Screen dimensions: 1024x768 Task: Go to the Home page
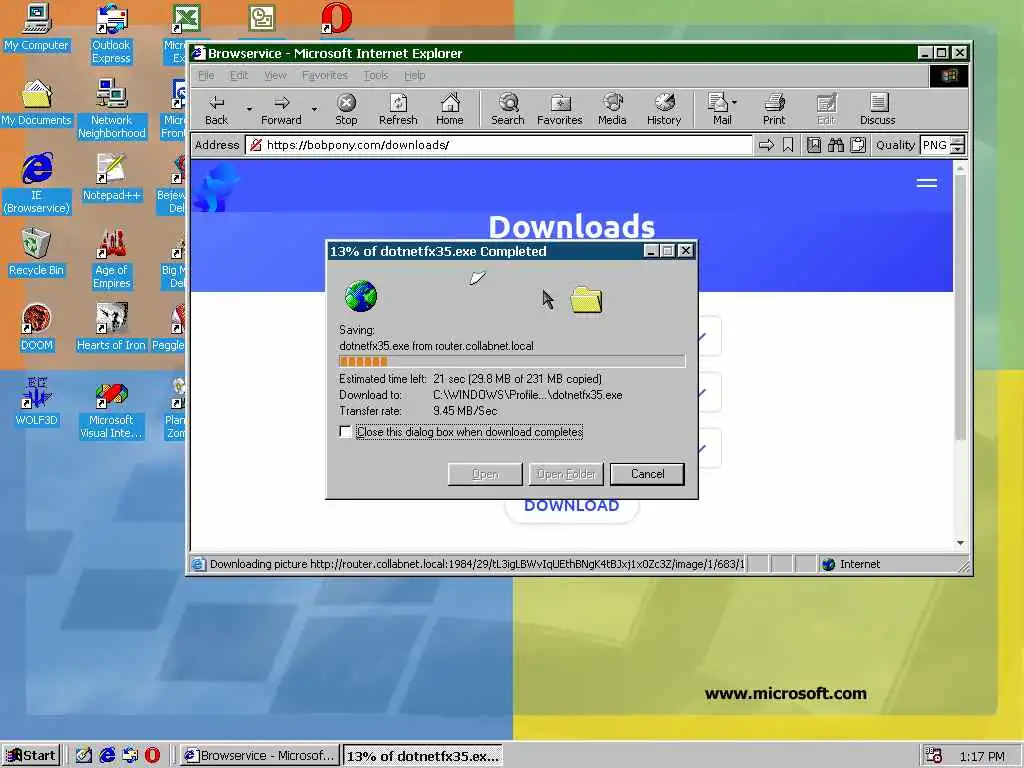pyautogui.click(x=449, y=109)
